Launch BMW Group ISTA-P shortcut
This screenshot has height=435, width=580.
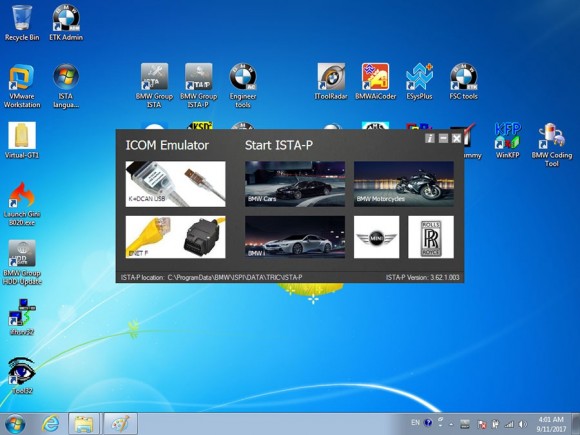199,86
